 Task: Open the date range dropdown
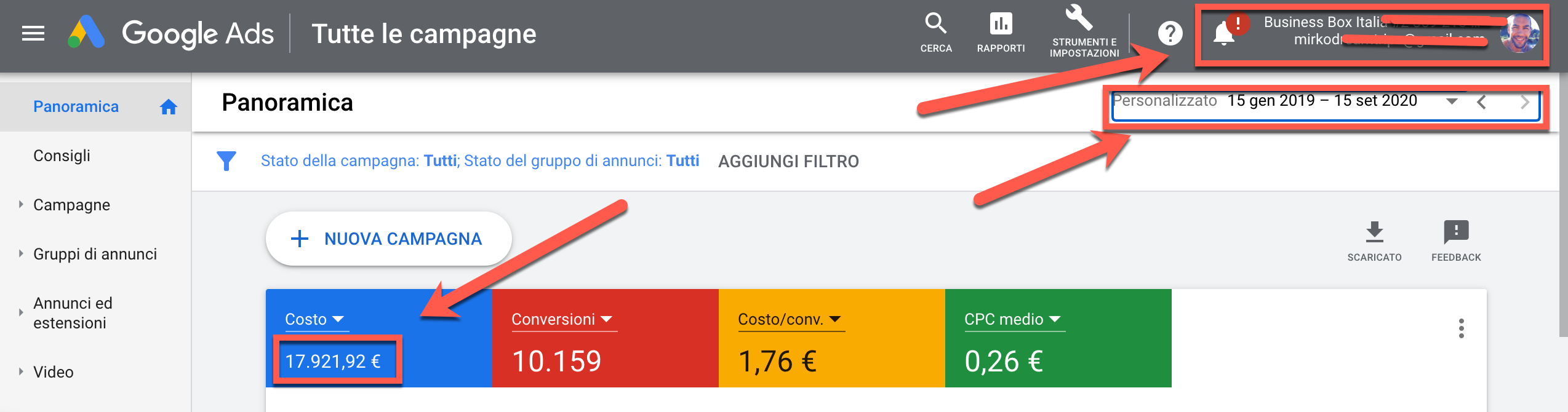[x=1451, y=101]
